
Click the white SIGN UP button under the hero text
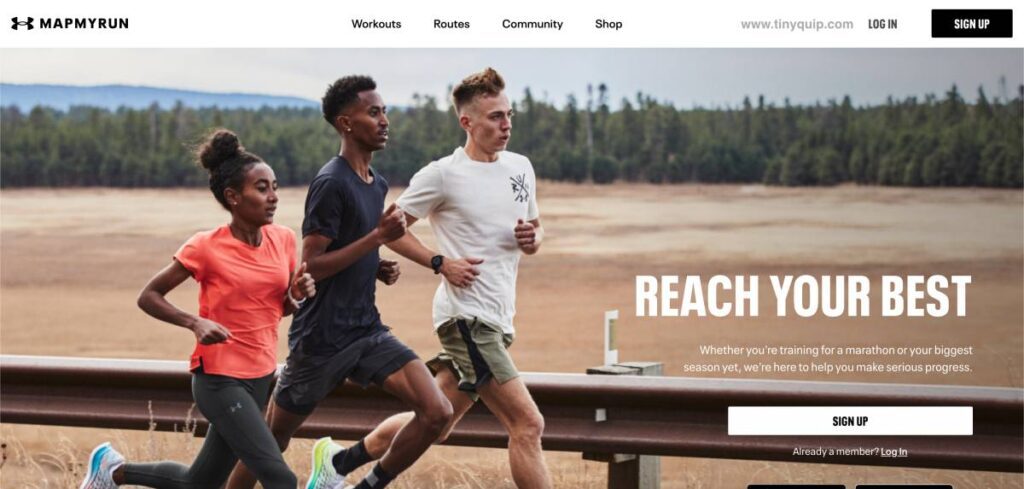point(850,421)
